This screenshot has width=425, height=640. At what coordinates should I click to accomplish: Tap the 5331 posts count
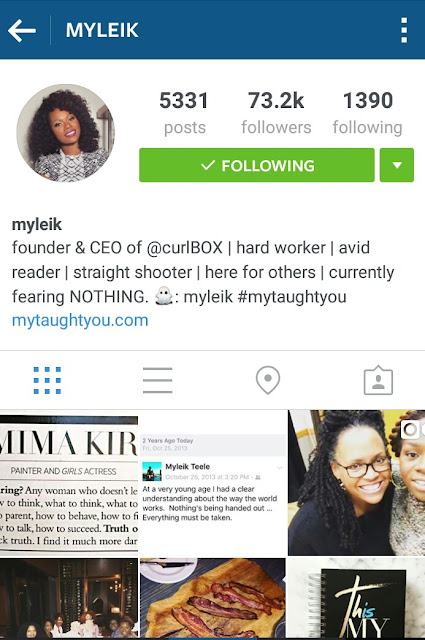coord(184,113)
